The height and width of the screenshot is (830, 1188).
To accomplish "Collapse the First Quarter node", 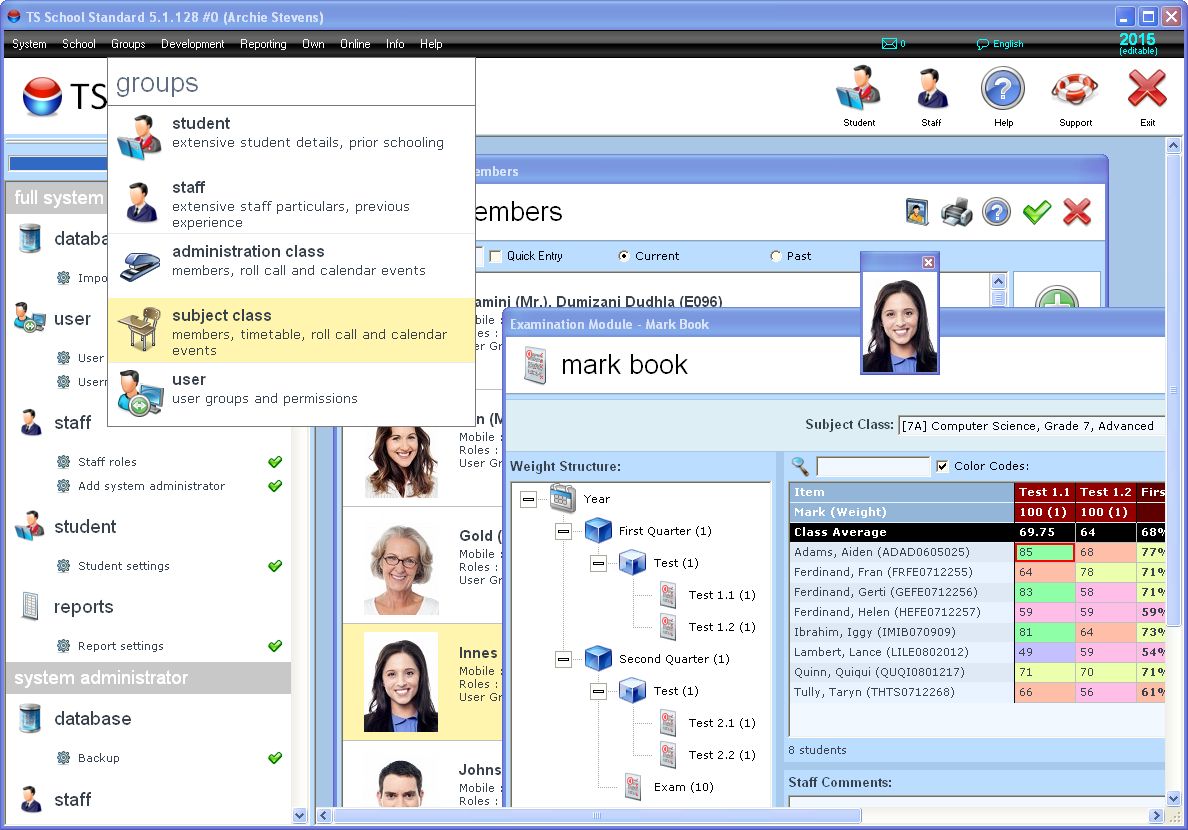I will (x=563, y=531).
